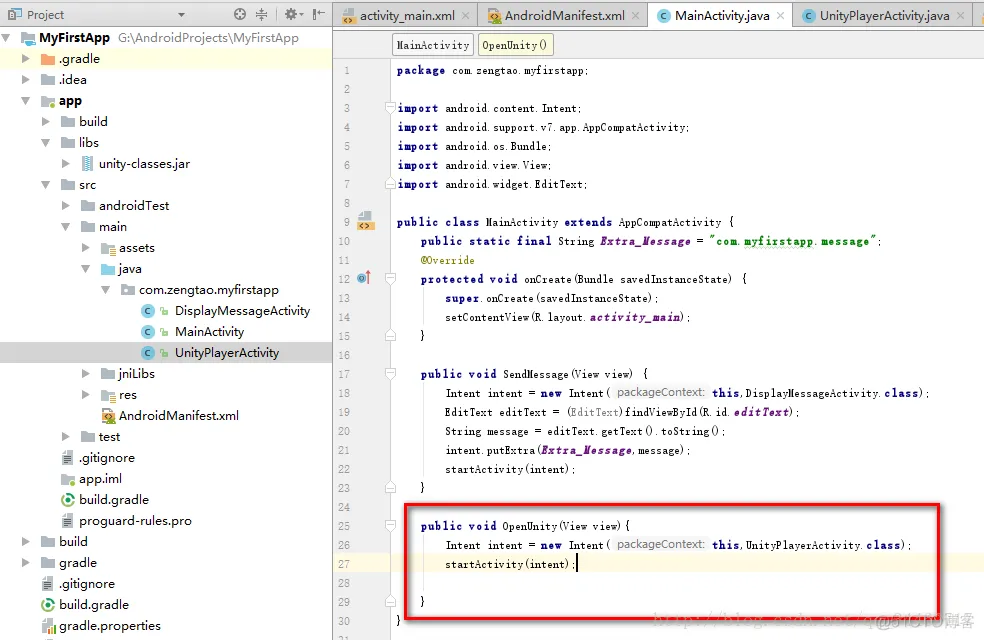
Task: Fold the onCreate method at line 12
Action: [390, 279]
